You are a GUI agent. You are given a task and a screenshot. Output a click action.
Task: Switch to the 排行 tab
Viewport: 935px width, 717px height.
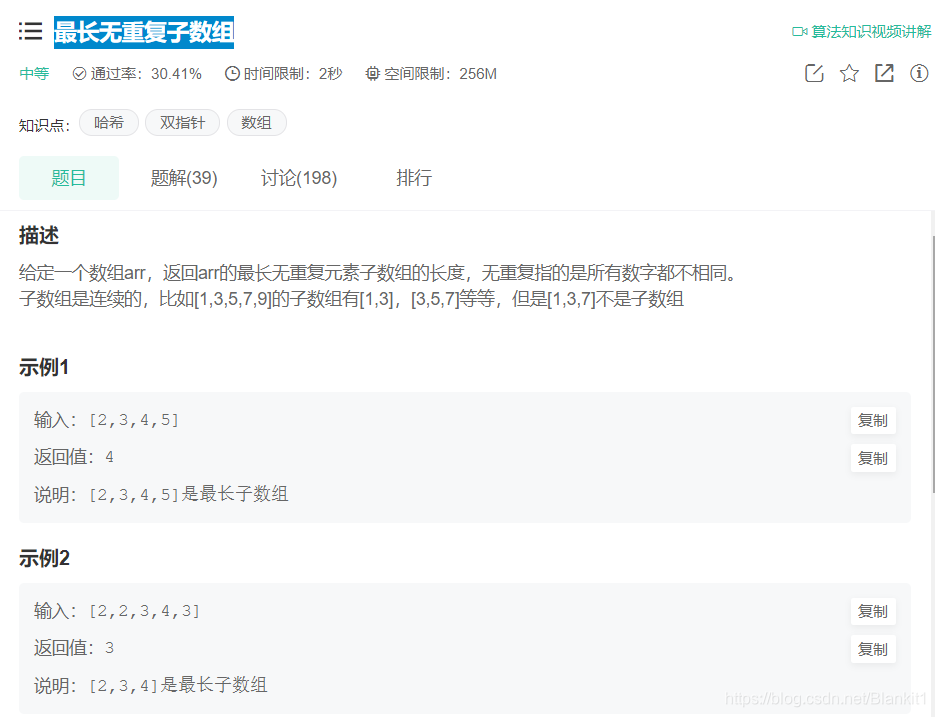(x=415, y=178)
